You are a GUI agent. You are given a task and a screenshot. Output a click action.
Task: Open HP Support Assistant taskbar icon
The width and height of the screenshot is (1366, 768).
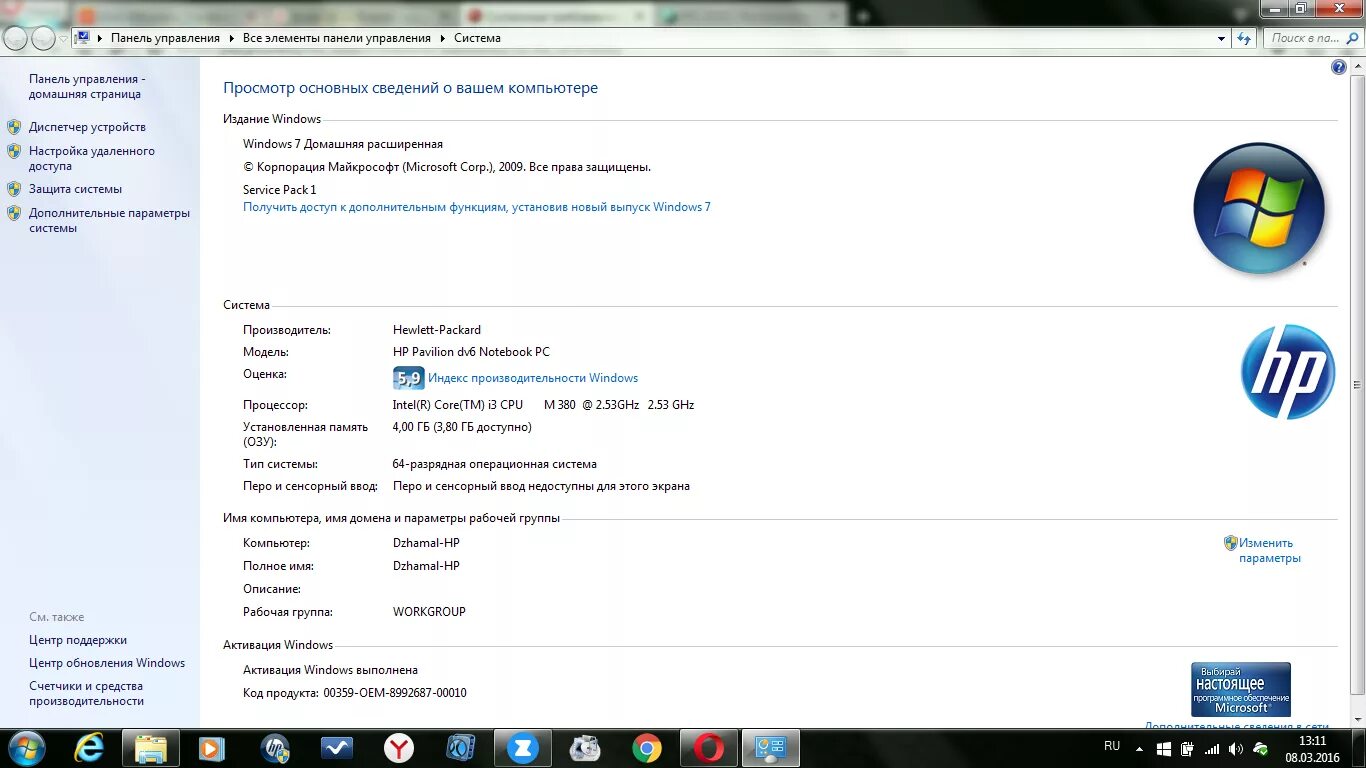pyautogui.click(x=275, y=748)
